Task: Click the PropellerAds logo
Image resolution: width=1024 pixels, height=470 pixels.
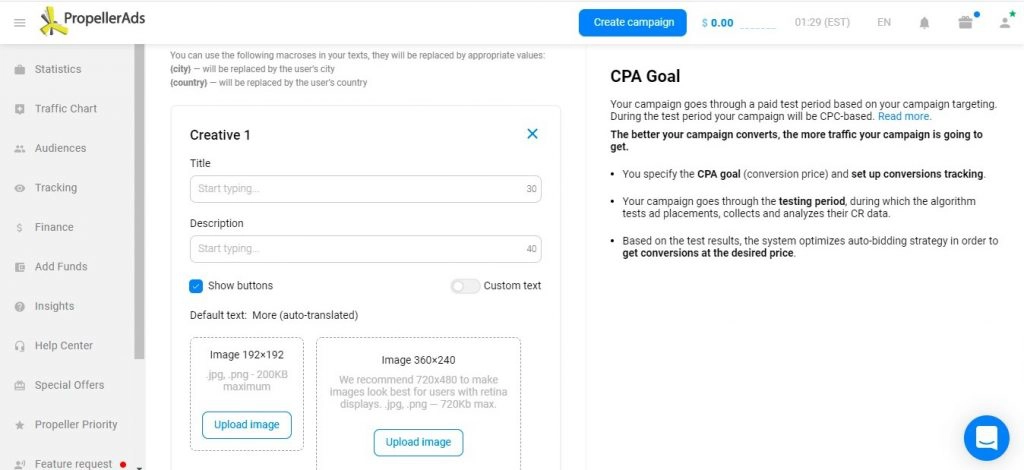Action: [92, 20]
